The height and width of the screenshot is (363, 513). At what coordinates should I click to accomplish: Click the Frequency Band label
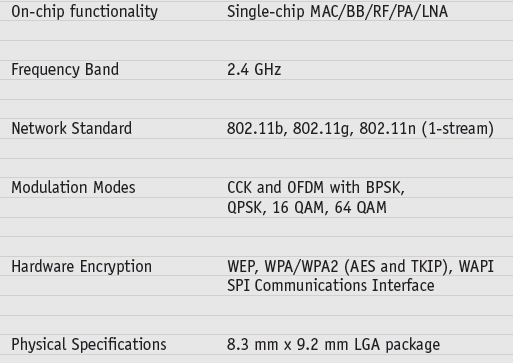(x=65, y=70)
